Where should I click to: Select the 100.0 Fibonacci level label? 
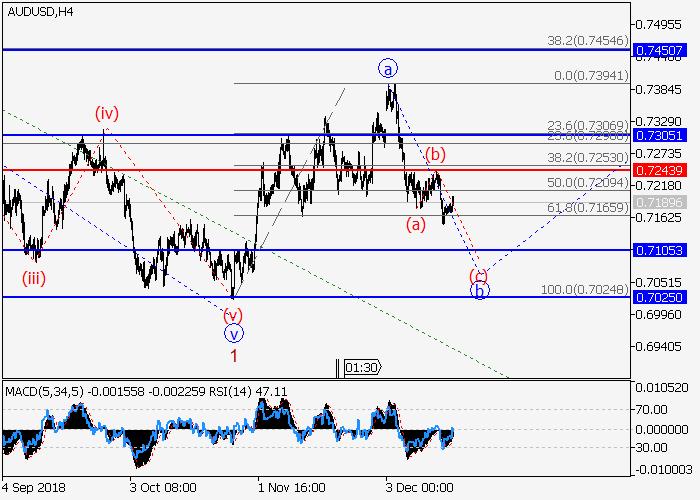585,289
